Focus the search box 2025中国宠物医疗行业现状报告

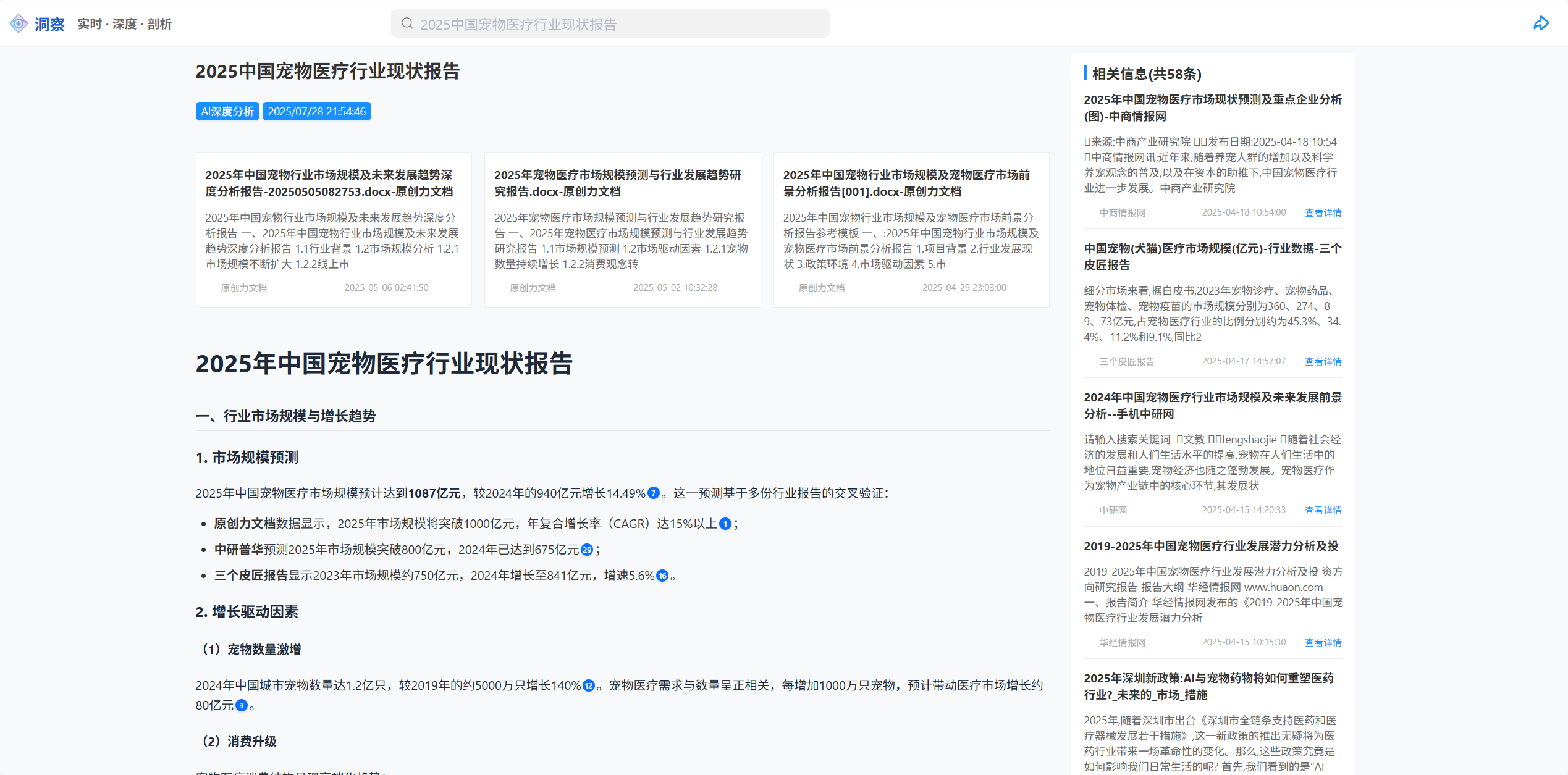click(x=610, y=23)
